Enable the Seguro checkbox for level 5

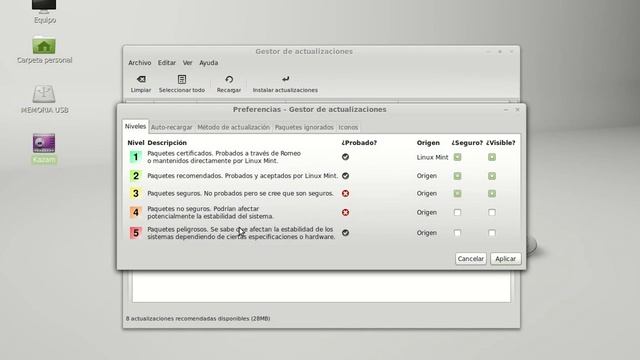[458, 233]
